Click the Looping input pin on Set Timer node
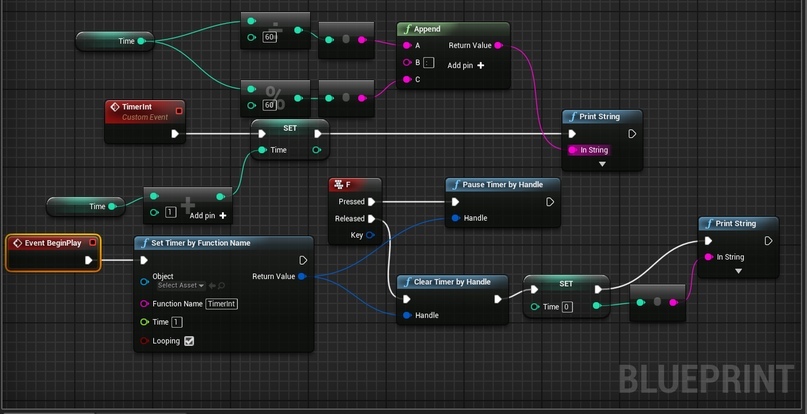 (x=145, y=341)
